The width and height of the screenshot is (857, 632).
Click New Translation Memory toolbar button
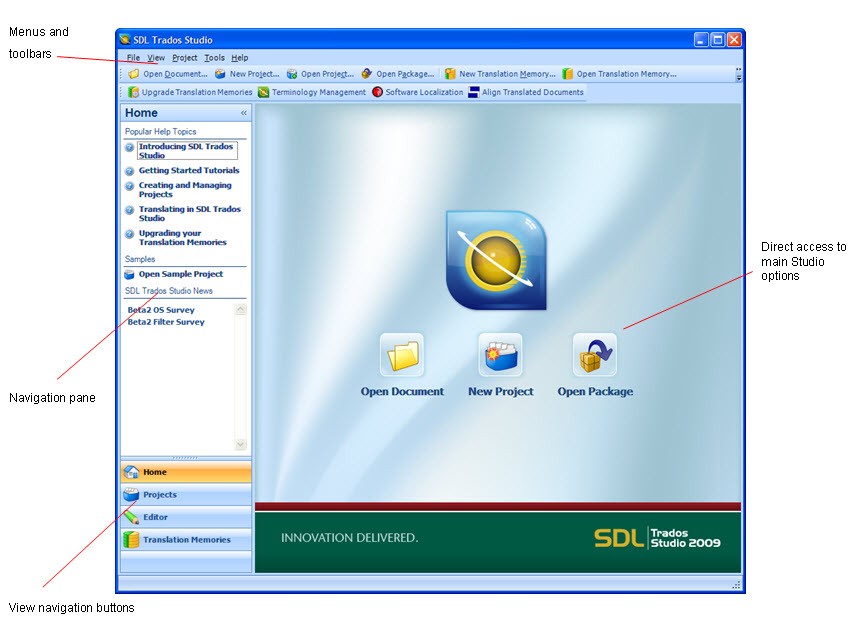pos(500,74)
